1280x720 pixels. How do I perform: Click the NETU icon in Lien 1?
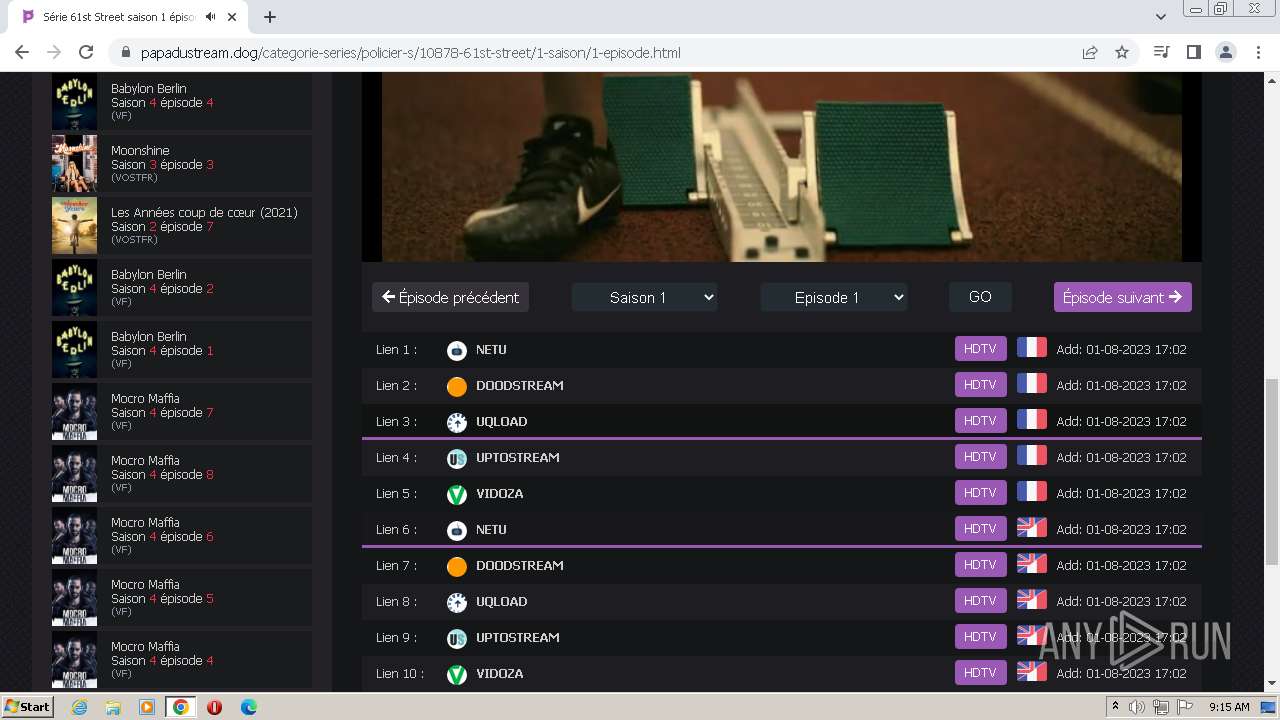point(457,350)
